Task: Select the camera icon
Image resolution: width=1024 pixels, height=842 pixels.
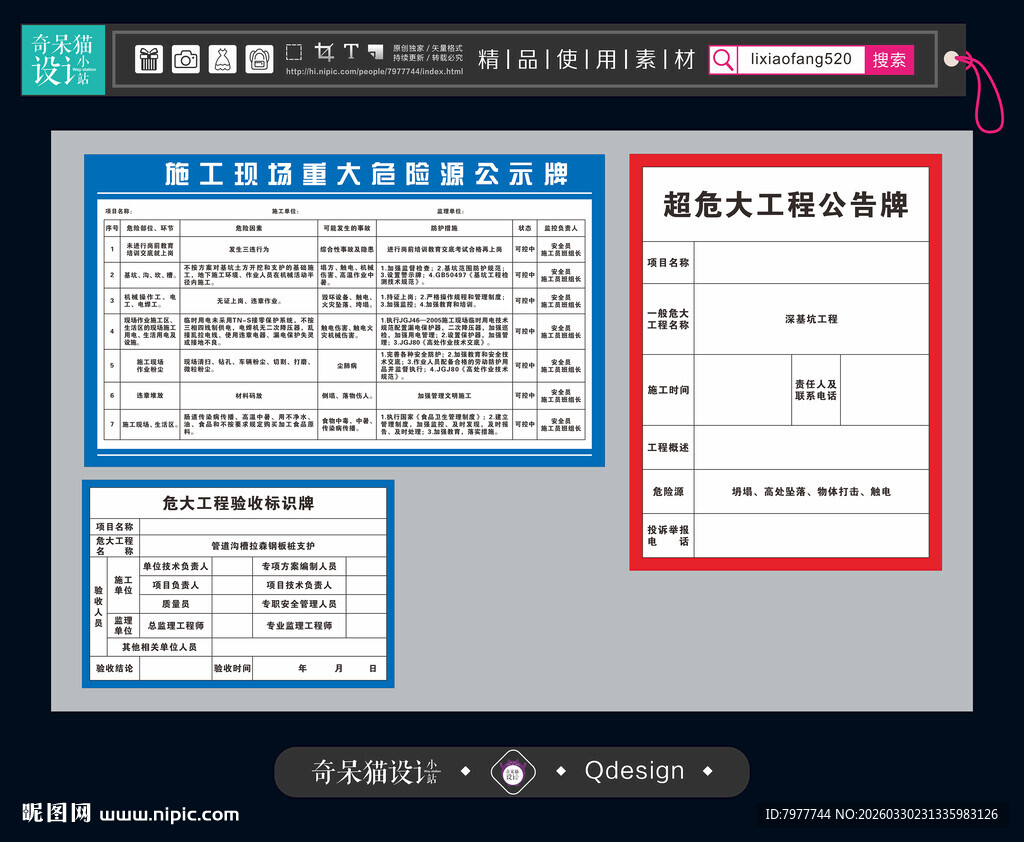Action: click(x=186, y=58)
